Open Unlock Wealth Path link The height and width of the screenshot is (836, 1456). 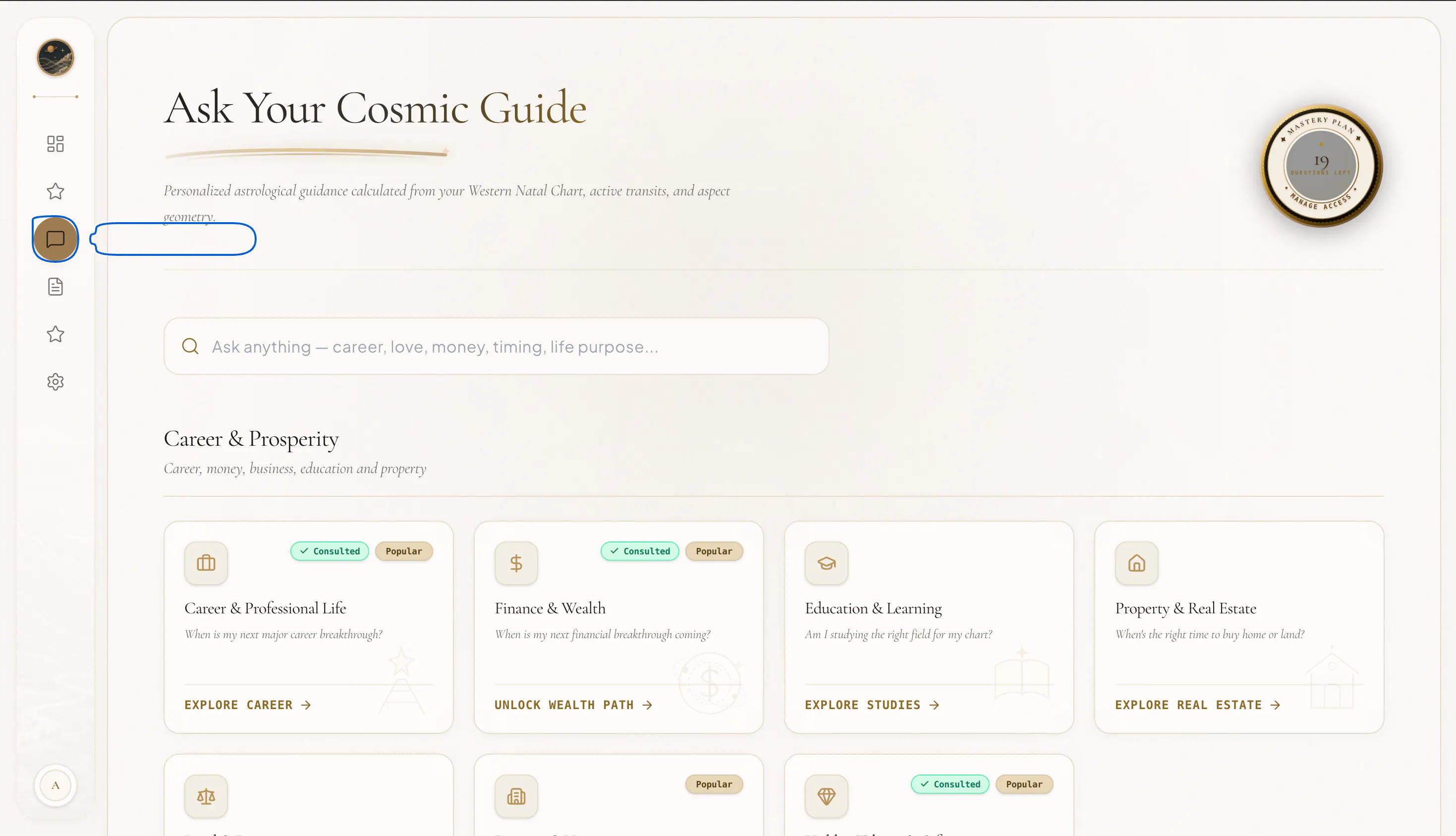(x=574, y=705)
